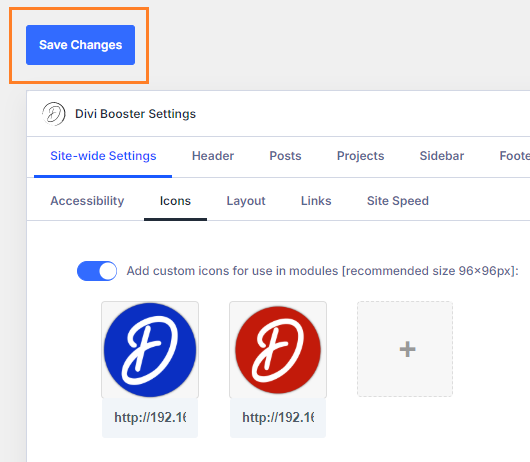
Task: Click the URL field under the red icon
Action: click(x=278, y=418)
